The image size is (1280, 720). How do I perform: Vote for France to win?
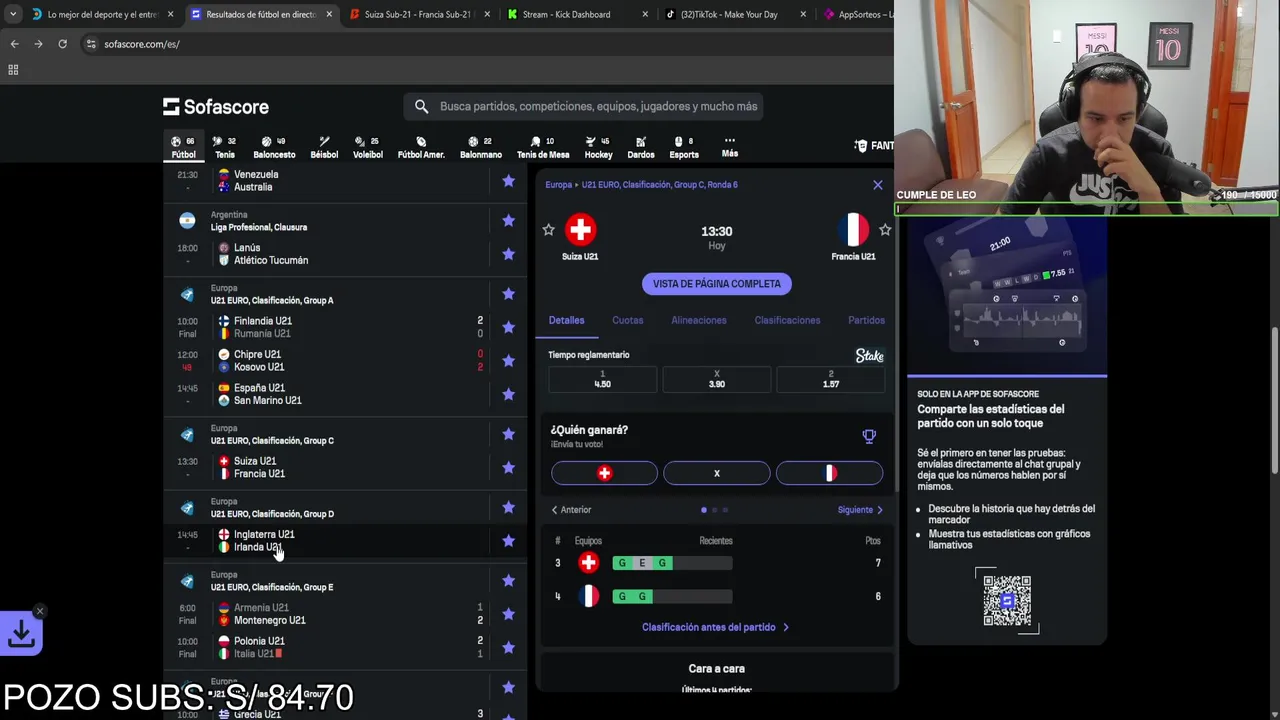[x=830, y=473]
